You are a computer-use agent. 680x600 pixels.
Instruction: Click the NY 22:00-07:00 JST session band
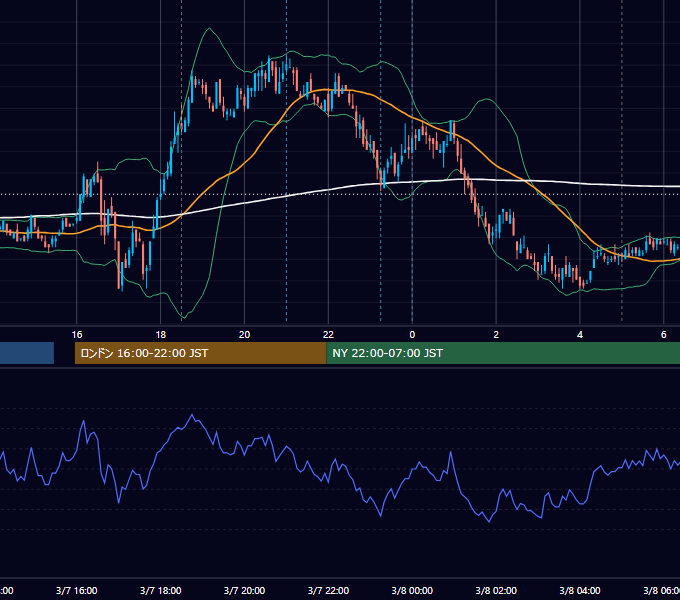[503, 353]
